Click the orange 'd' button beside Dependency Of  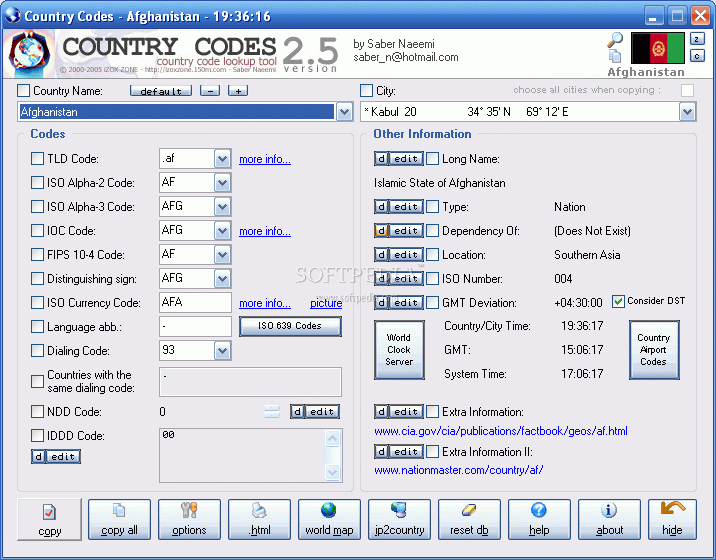[x=381, y=231]
